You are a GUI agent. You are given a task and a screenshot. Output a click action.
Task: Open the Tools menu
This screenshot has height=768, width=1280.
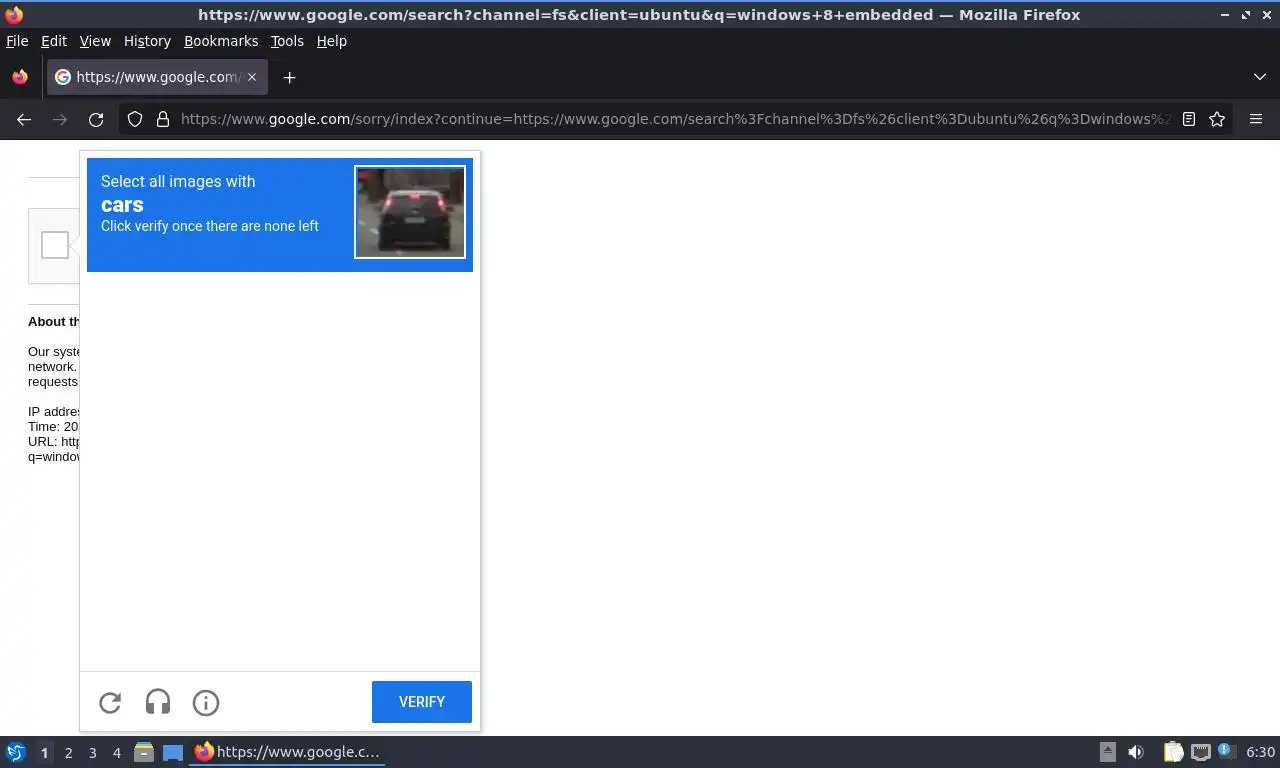coord(287,41)
